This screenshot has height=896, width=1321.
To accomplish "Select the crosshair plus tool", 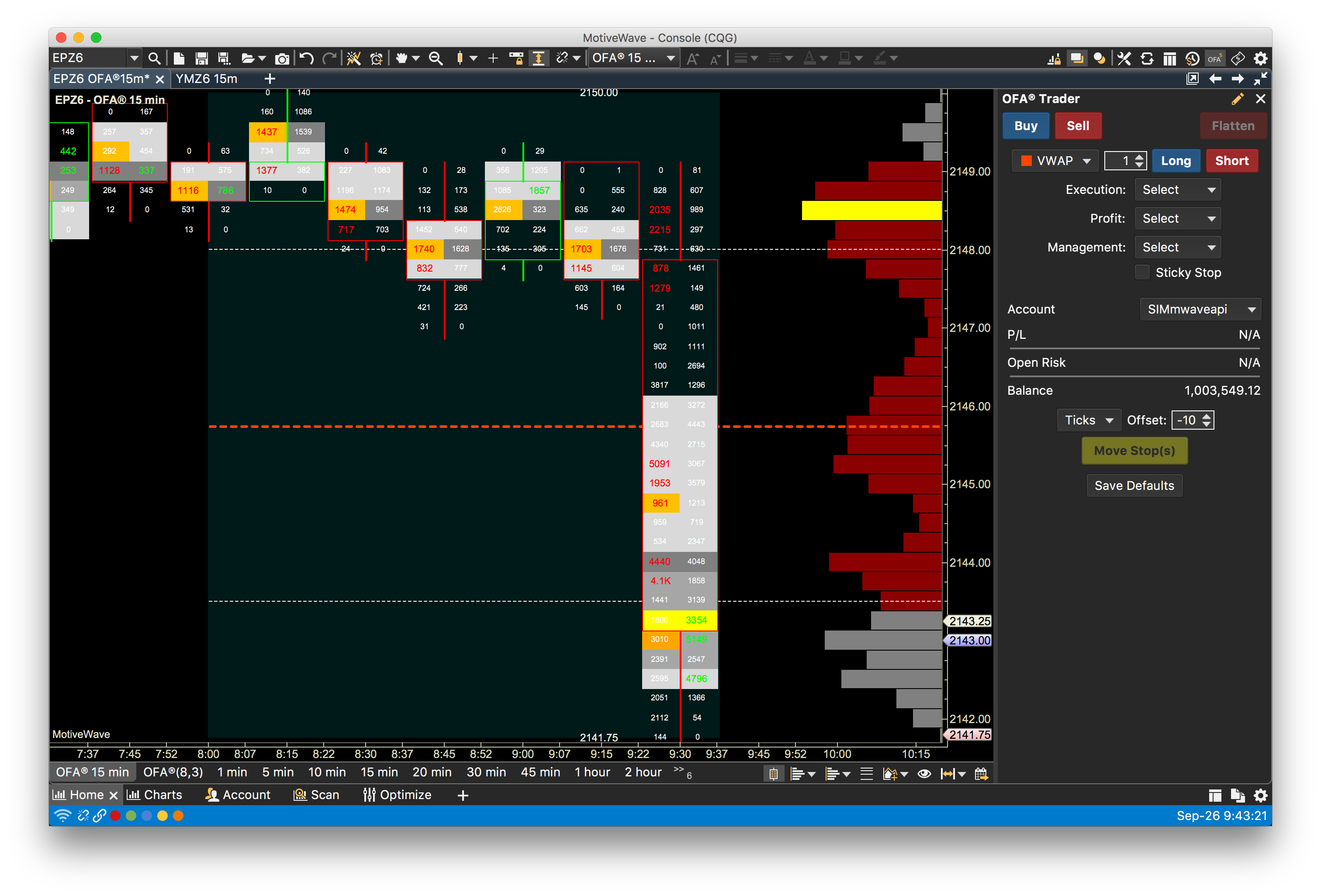I will pyautogui.click(x=493, y=58).
